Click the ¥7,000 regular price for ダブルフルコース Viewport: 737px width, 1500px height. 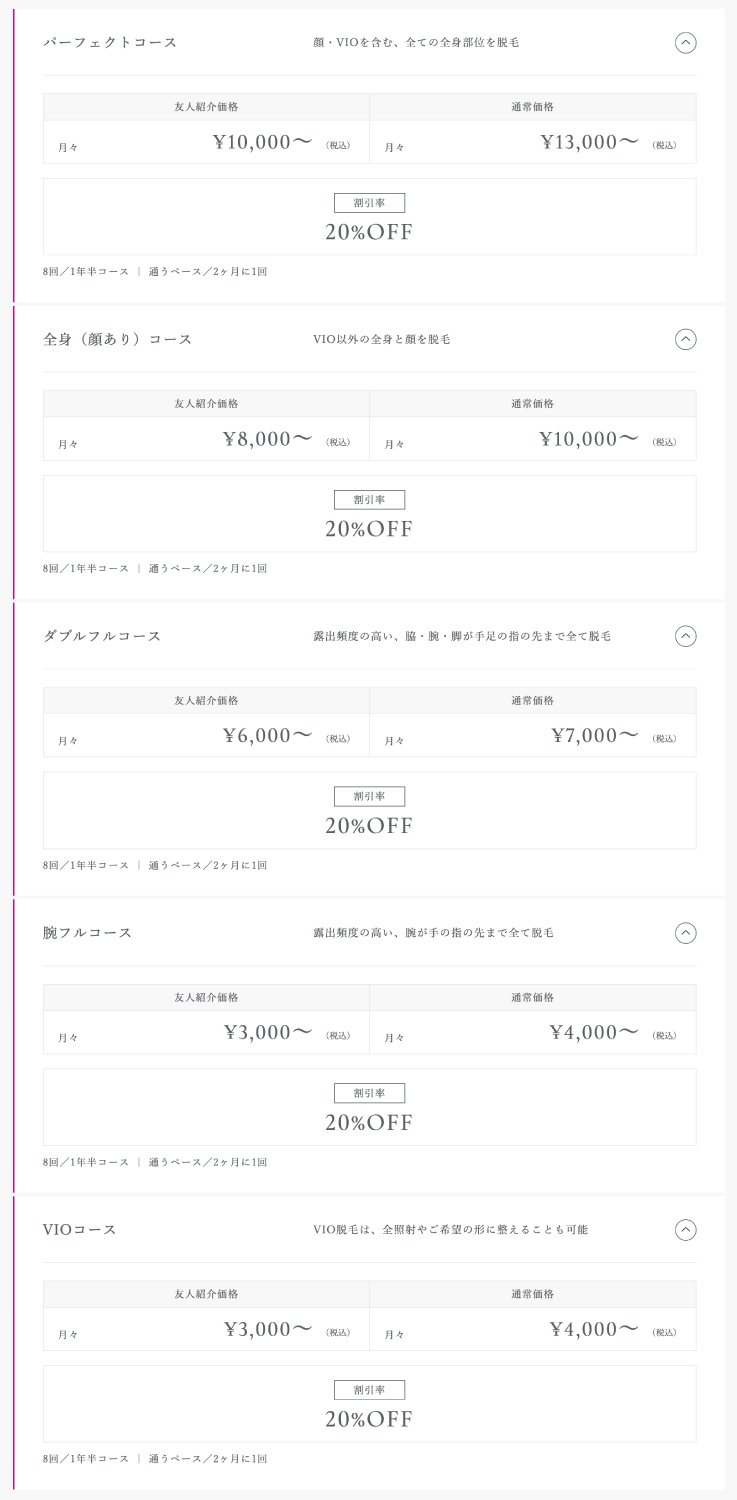tap(594, 736)
